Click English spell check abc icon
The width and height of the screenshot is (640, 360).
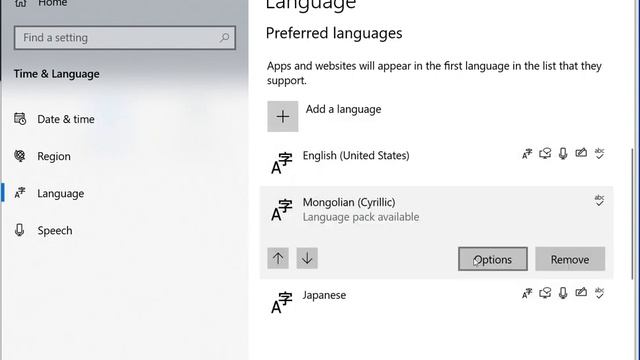[x=599, y=153]
